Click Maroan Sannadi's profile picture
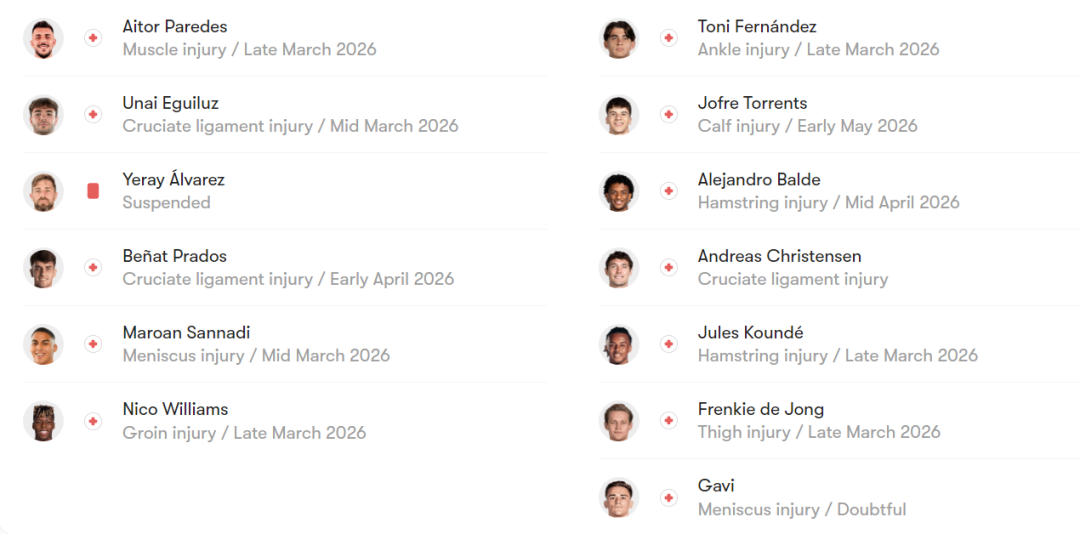The width and height of the screenshot is (1080, 534). (x=43, y=344)
